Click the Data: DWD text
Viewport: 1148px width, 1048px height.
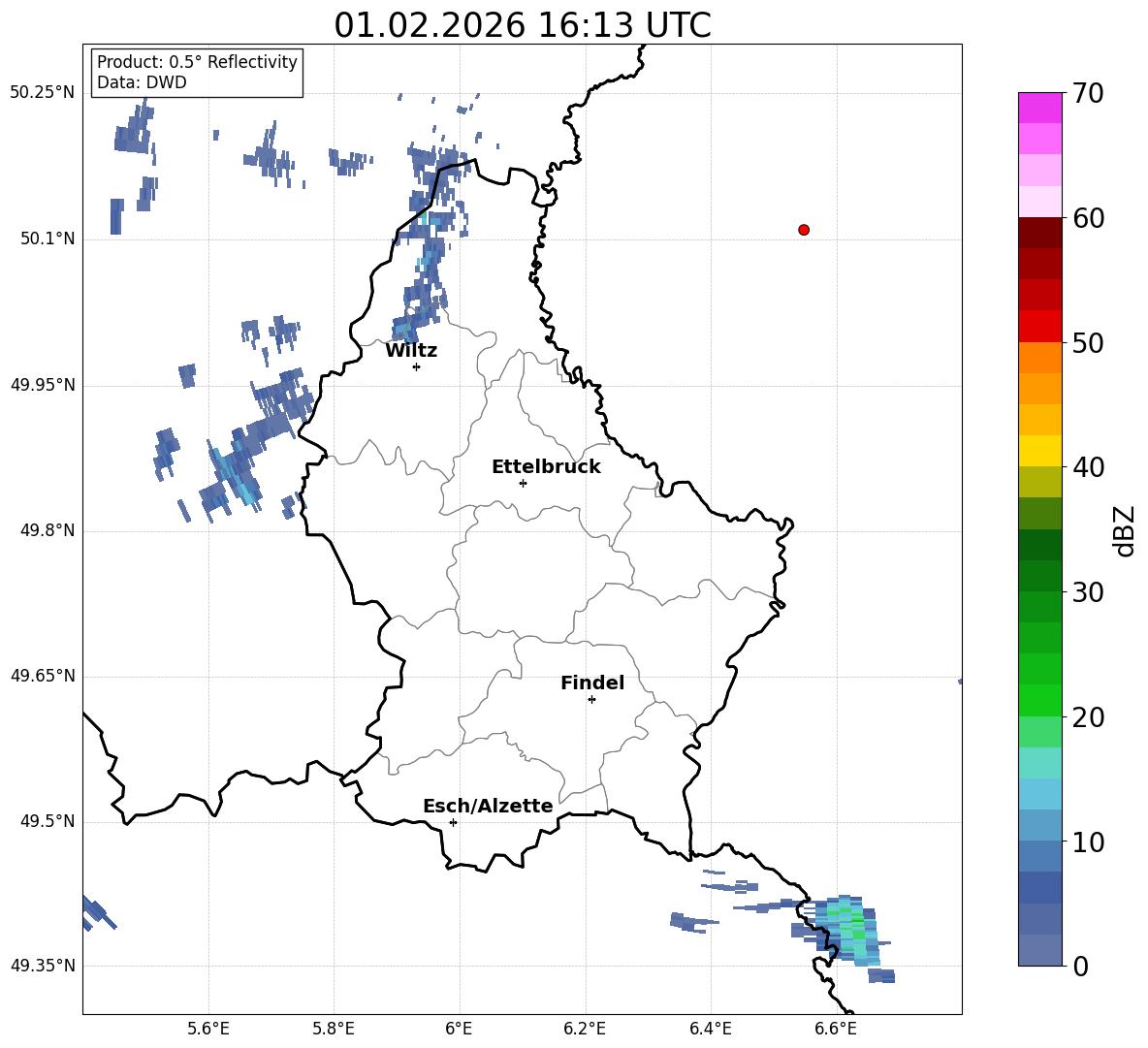(x=142, y=82)
